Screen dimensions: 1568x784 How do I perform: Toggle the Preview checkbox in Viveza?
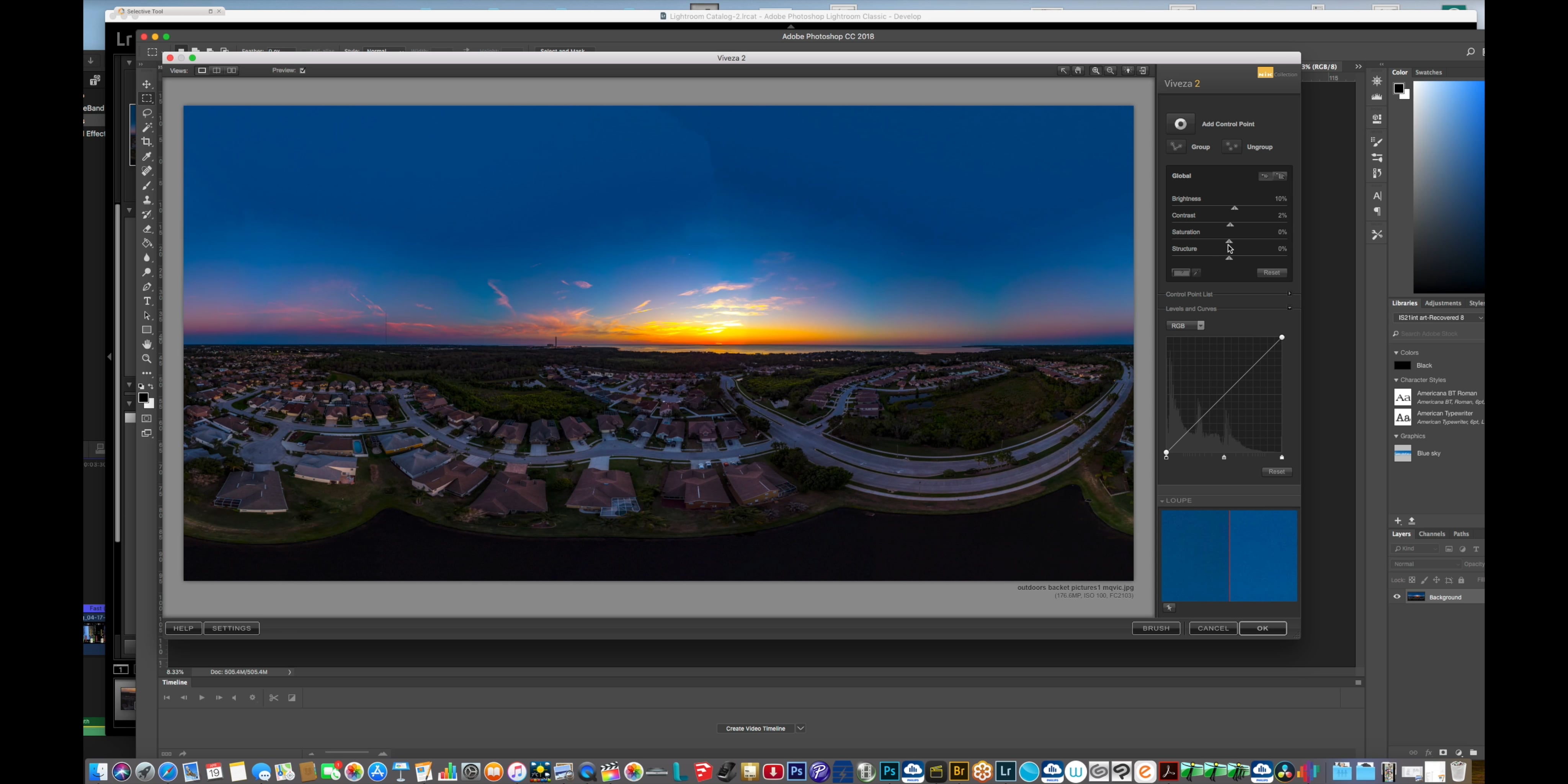(x=302, y=70)
